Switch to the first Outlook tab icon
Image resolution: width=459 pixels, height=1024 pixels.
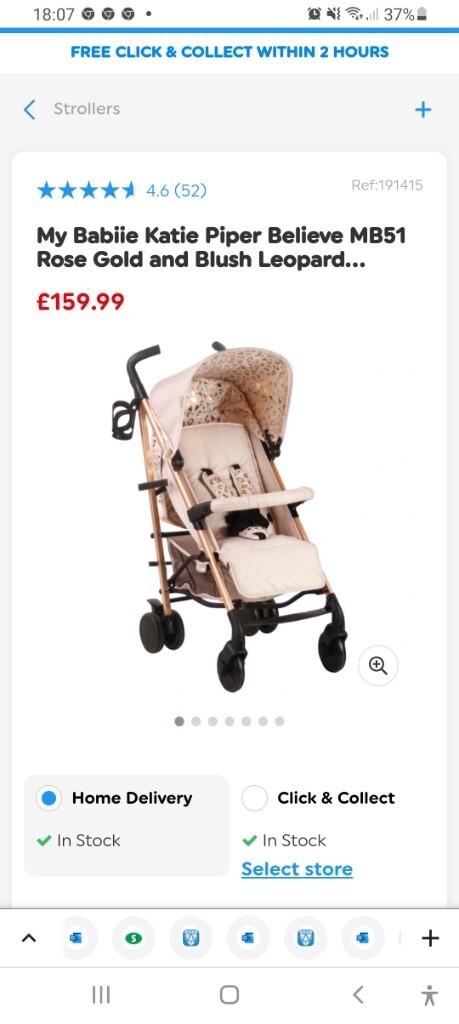pos(76,938)
